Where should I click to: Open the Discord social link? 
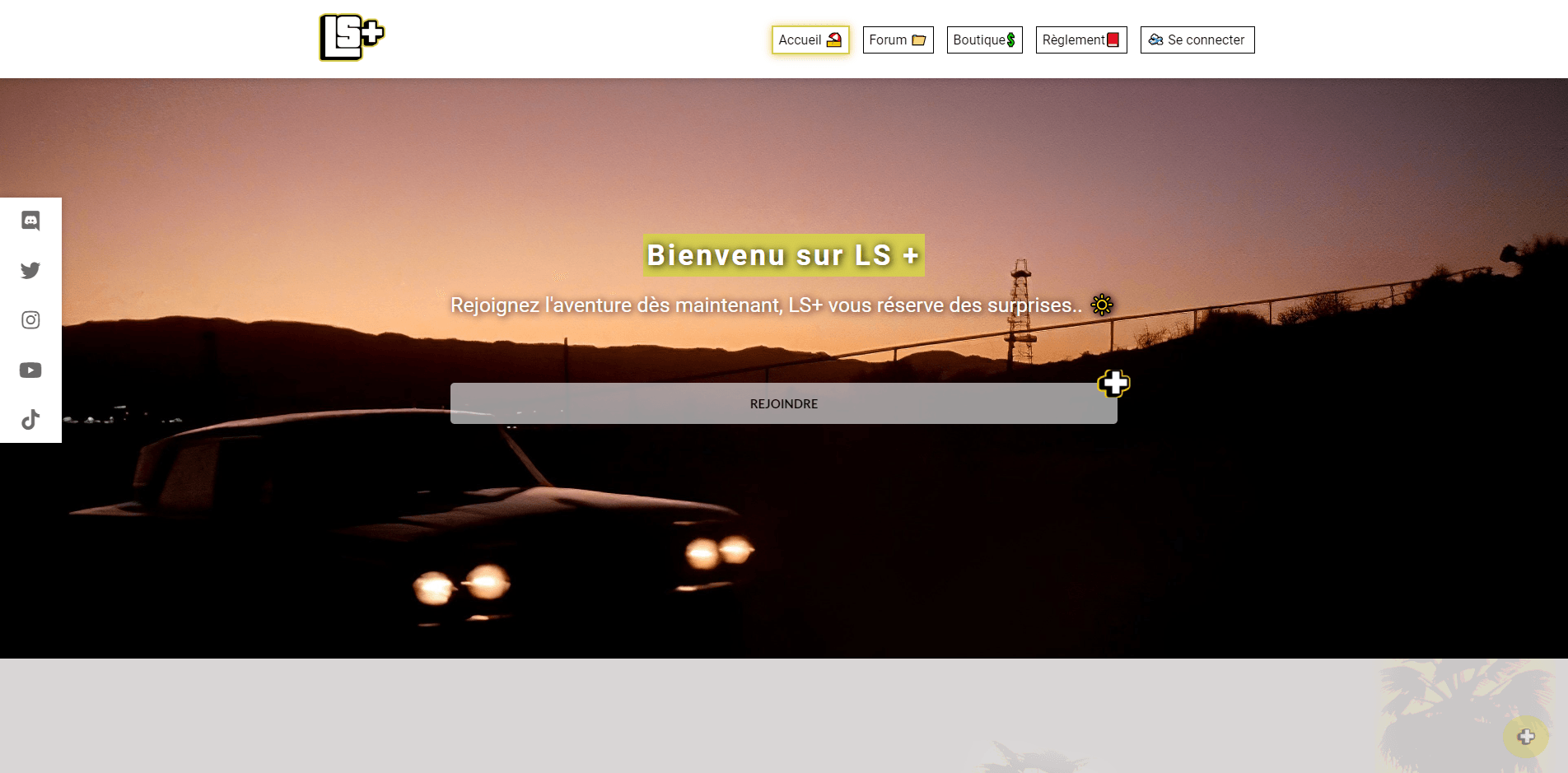click(30, 221)
